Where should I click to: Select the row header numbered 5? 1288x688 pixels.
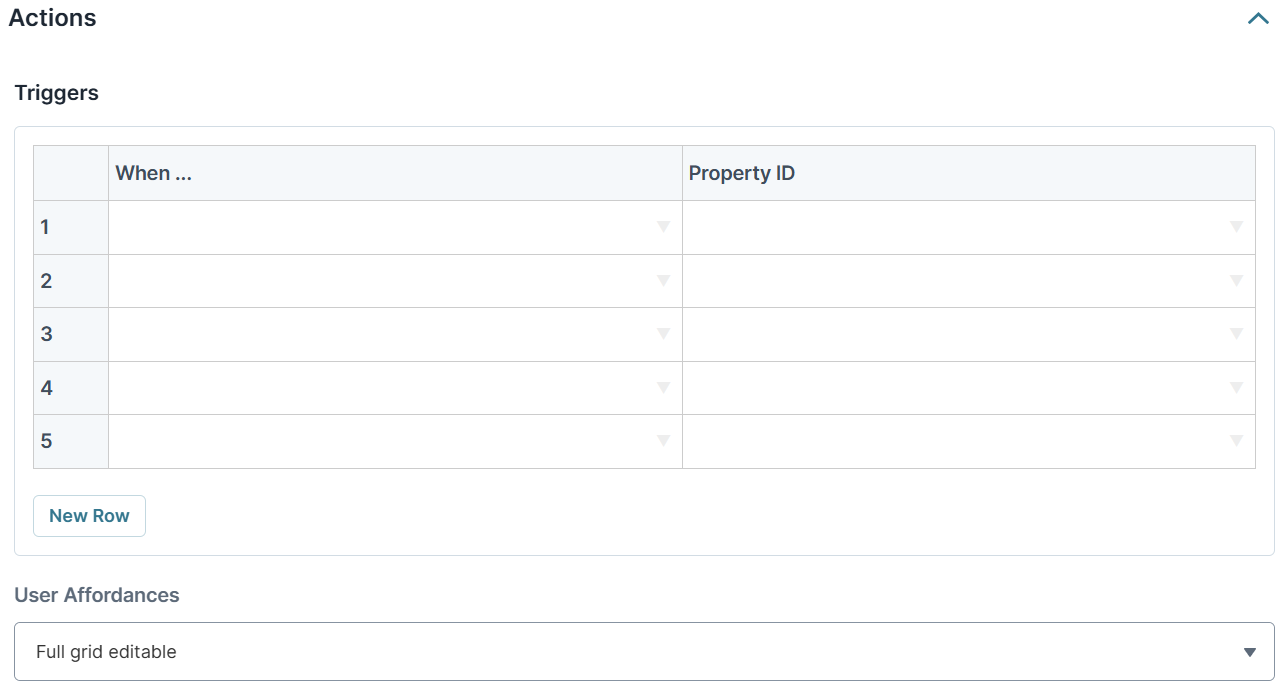pos(70,441)
